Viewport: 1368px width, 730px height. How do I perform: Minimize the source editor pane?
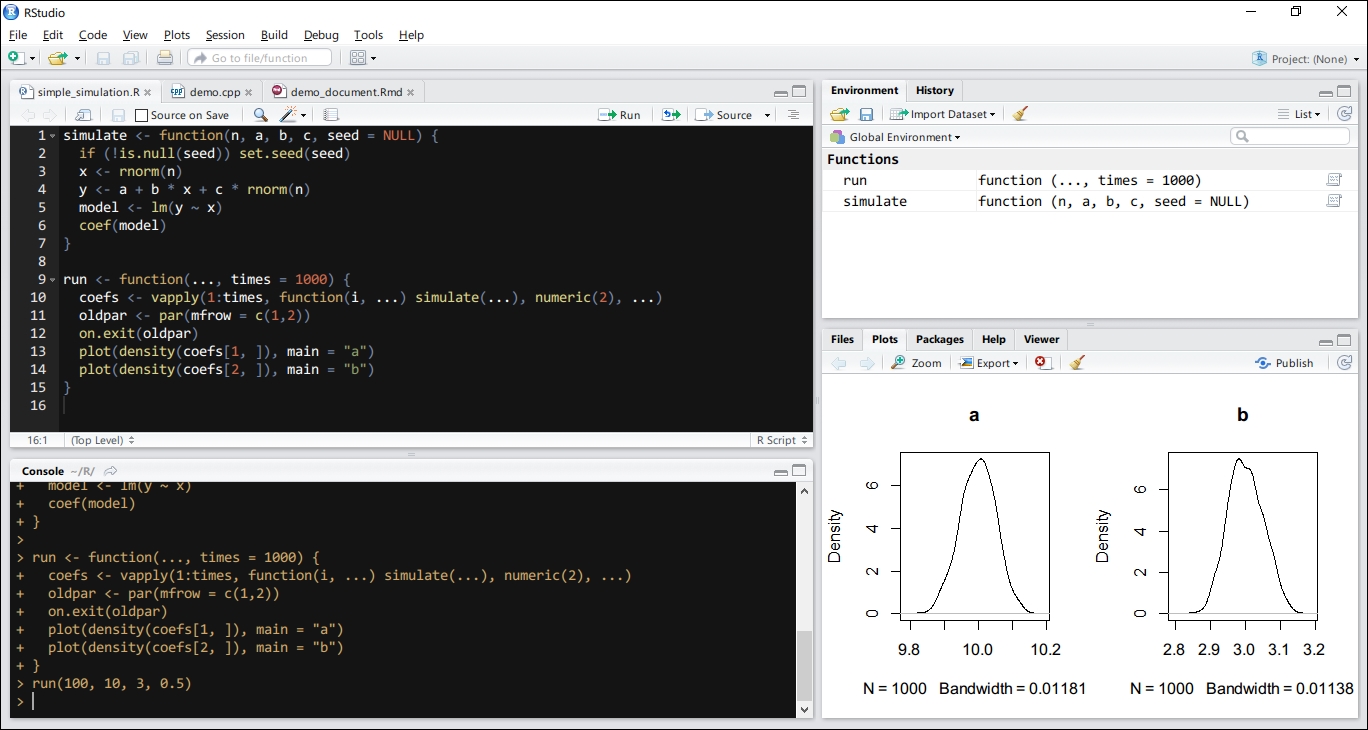coord(781,92)
